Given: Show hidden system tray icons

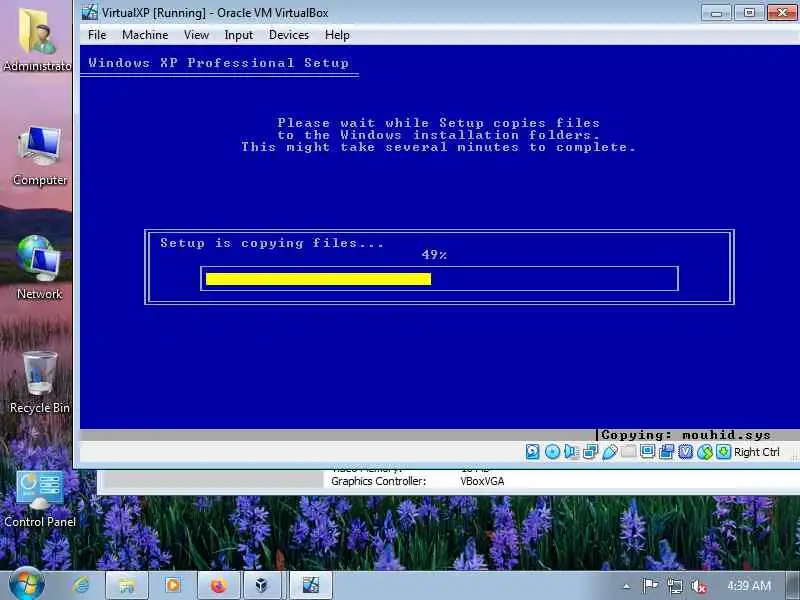Looking at the screenshot, I should pos(627,586).
